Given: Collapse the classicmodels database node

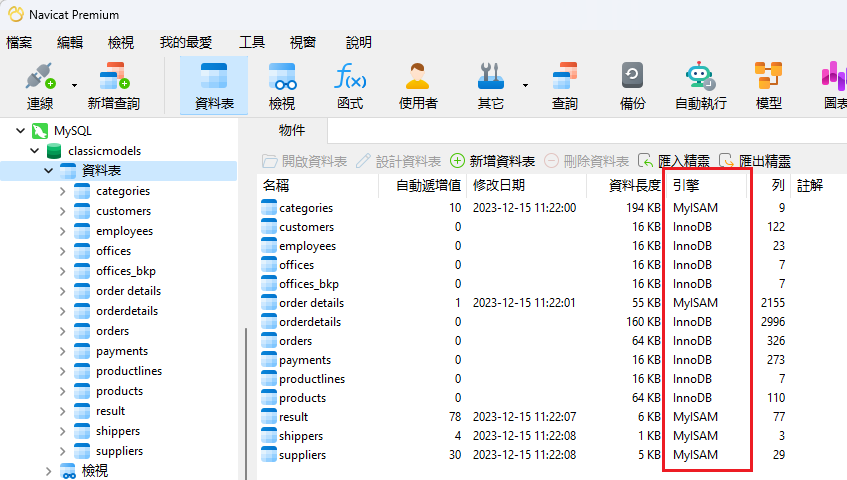Looking at the screenshot, I should [35, 151].
